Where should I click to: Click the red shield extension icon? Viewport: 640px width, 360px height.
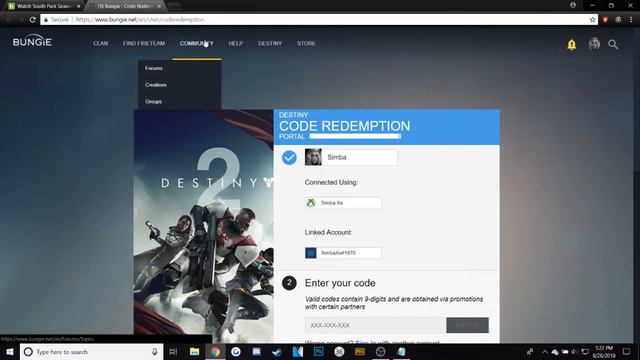(x=605, y=20)
